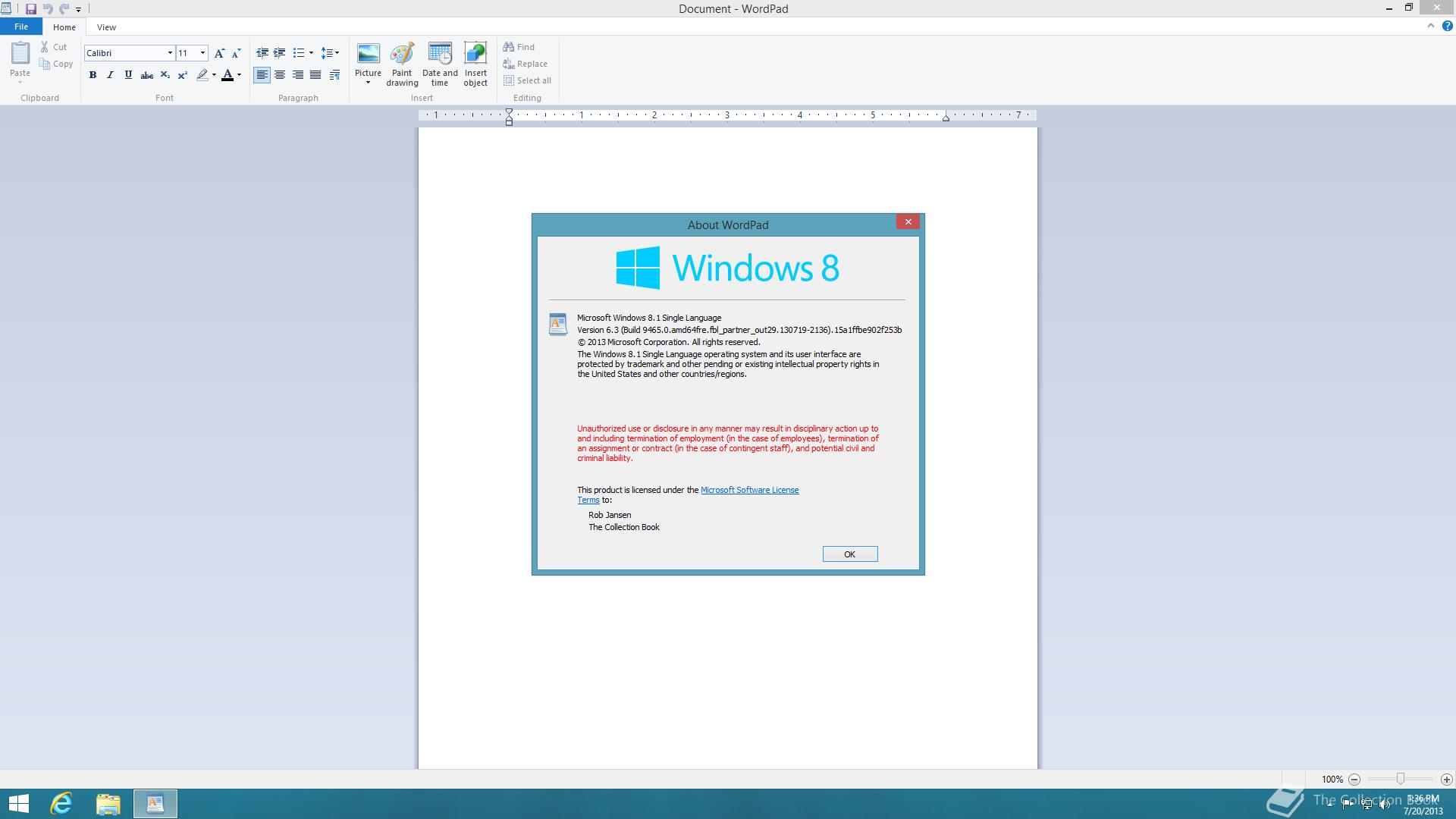The image size is (1456, 819).
Task: Insert a Paint drawing
Action: pyautogui.click(x=402, y=64)
